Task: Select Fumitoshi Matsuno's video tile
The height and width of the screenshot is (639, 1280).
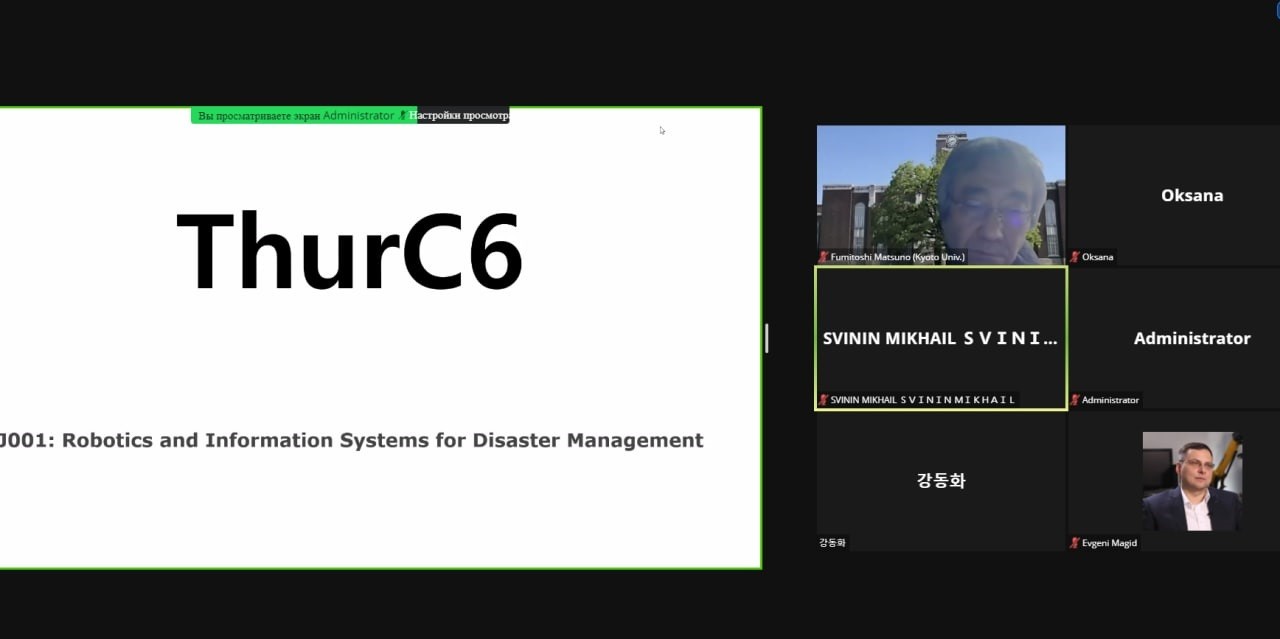Action: [940, 190]
